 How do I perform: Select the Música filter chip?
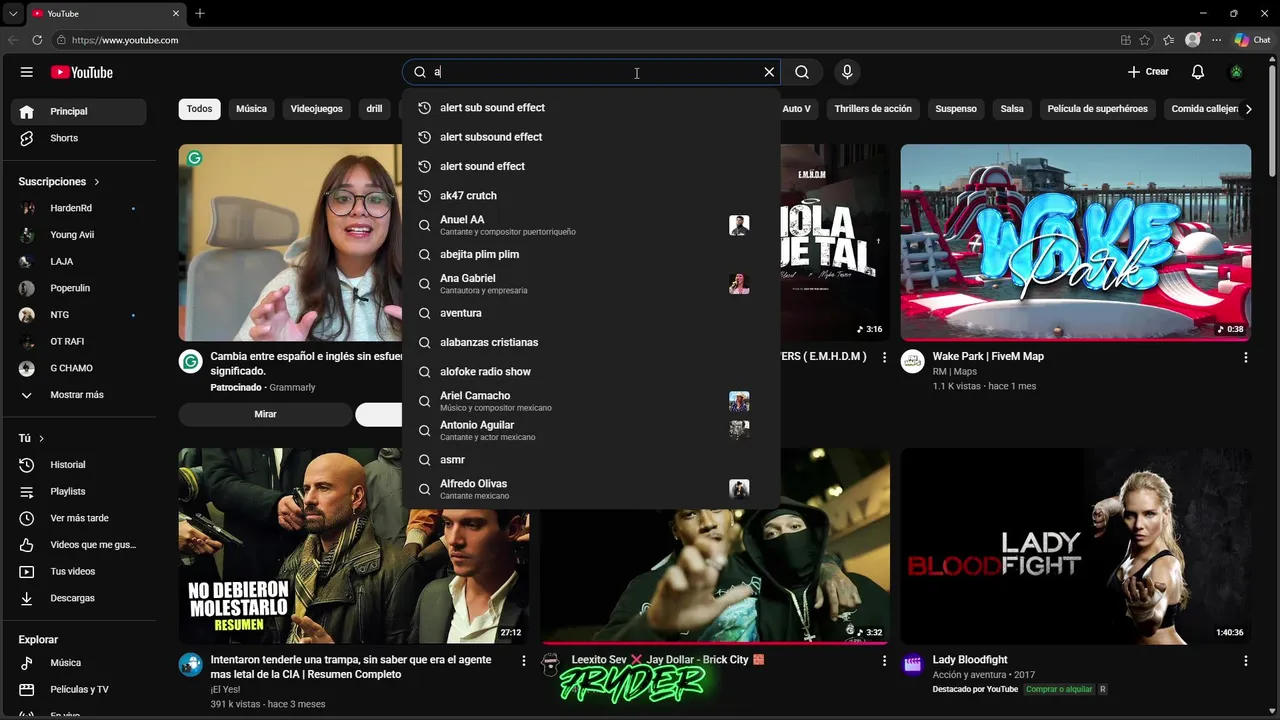[251, 109]
